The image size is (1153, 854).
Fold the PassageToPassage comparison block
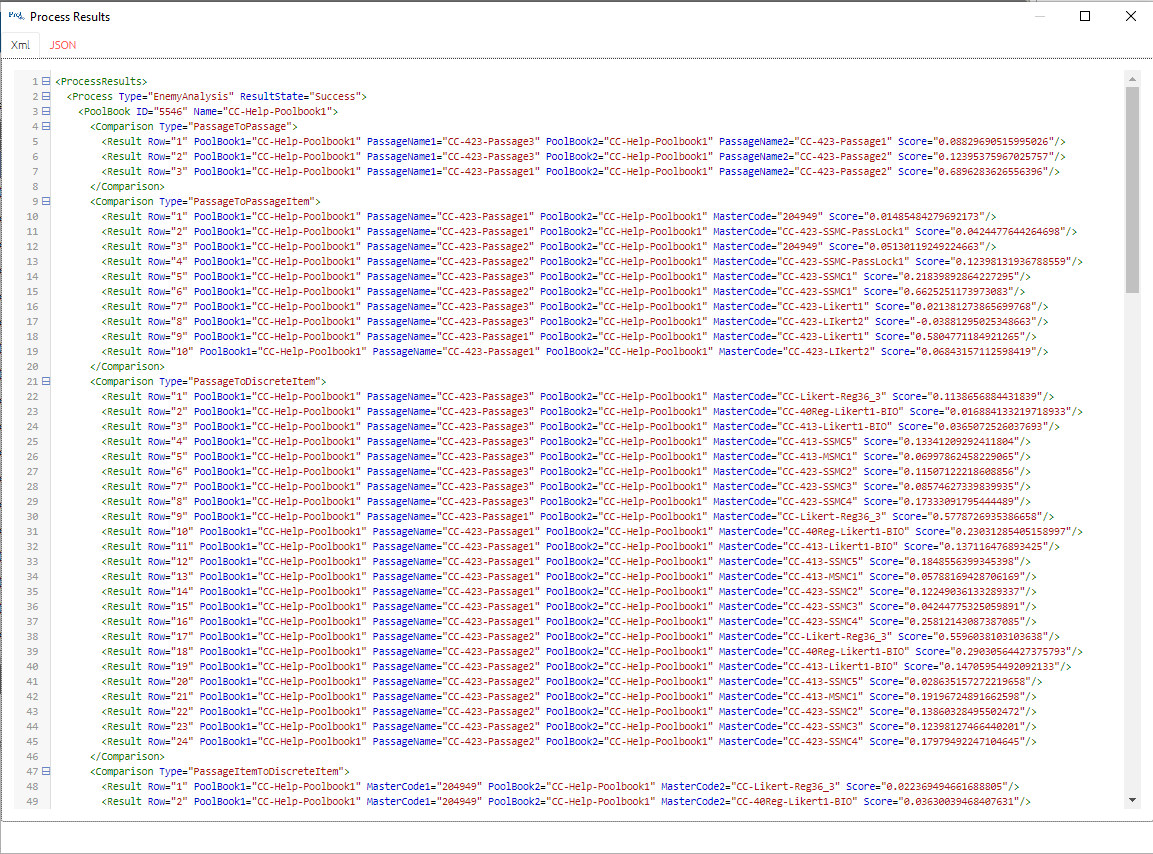(46, 126)
